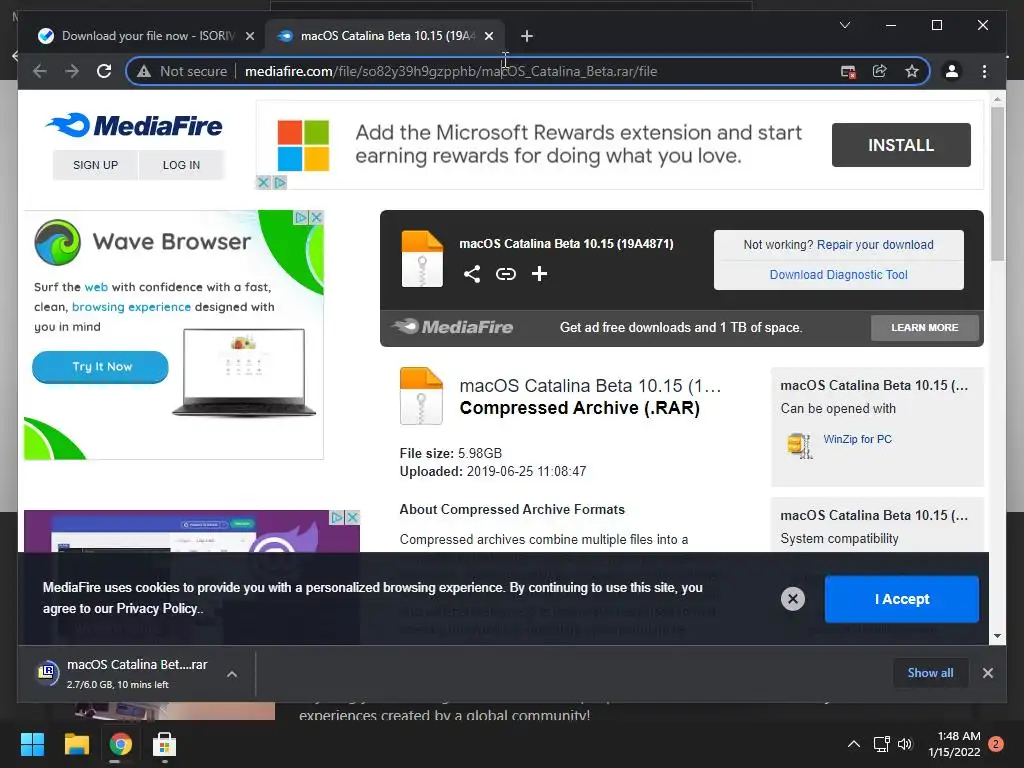Open Download Diagnostic Tool link

[839, 275]
